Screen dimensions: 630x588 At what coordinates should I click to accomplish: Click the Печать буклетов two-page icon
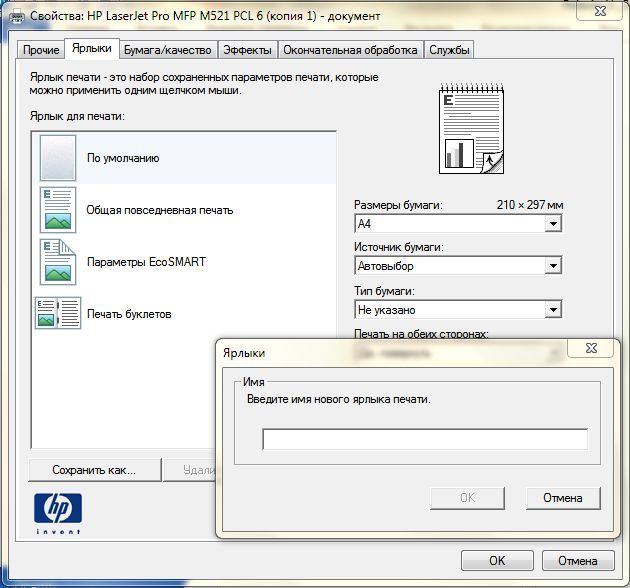point(58,313)
